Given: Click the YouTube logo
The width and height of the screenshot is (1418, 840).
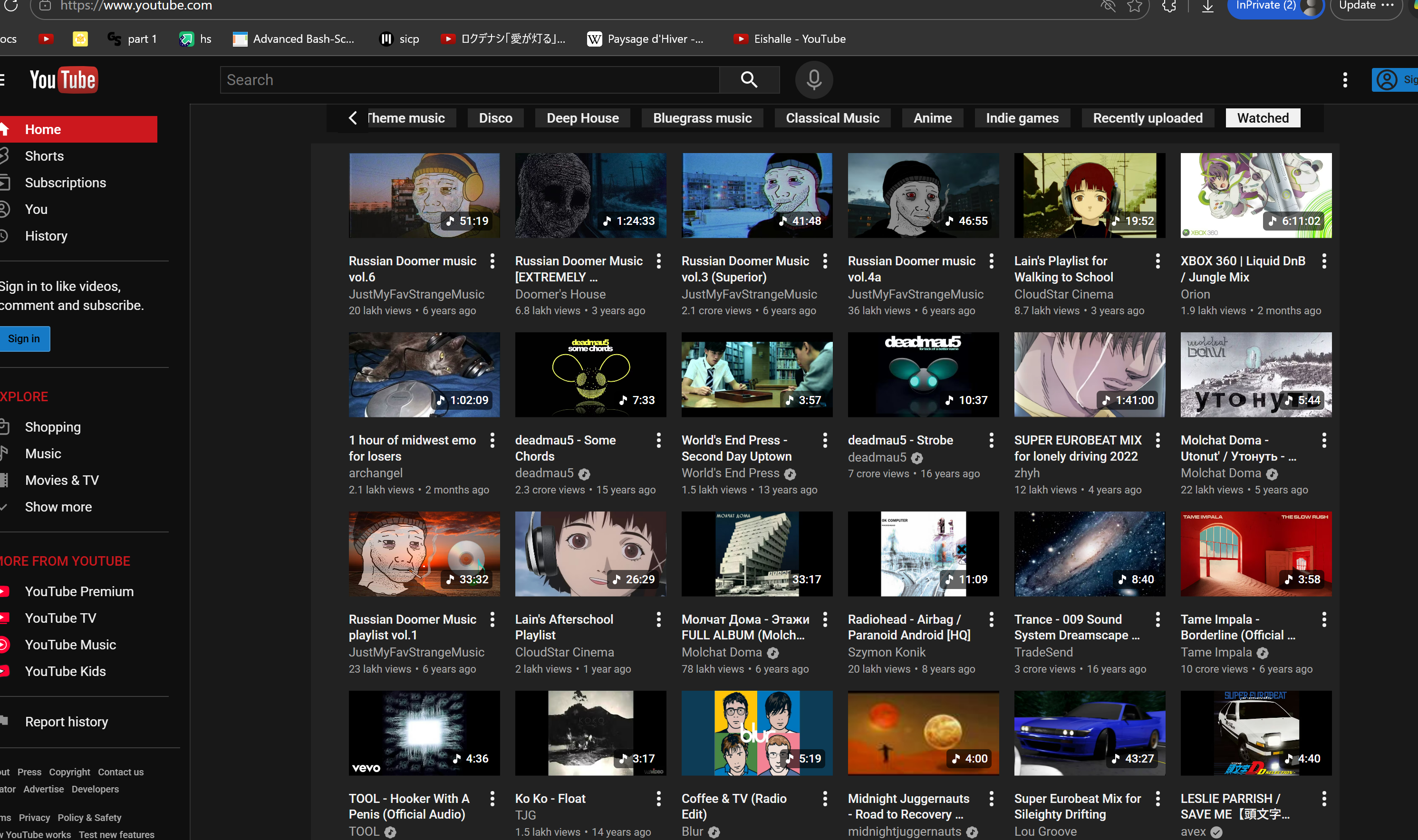Looking at the screenshot, I should click(x=63, y=80).
